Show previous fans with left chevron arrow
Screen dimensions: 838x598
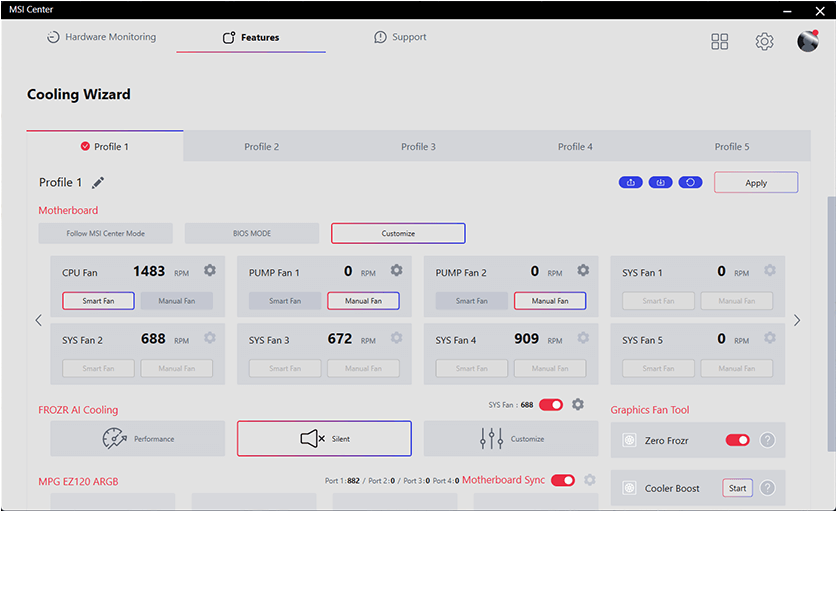[39, 321]
